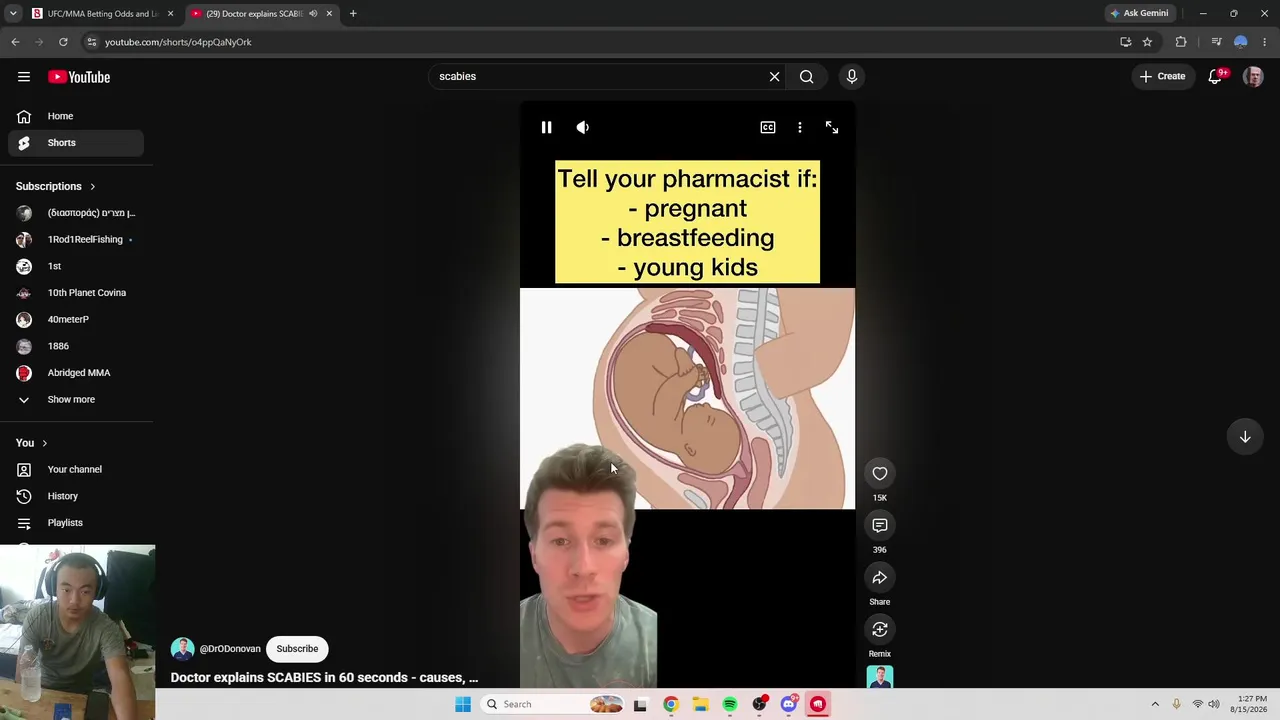Open Your channel

(76, 470)
